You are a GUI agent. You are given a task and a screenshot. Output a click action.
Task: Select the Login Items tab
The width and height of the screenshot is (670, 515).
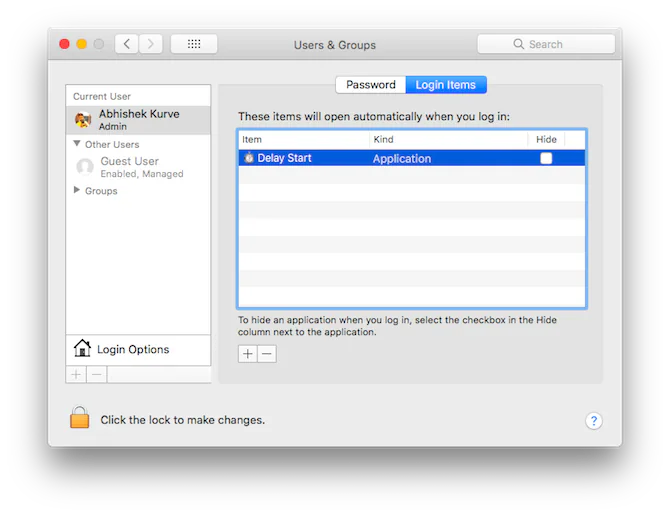(446, 85)
